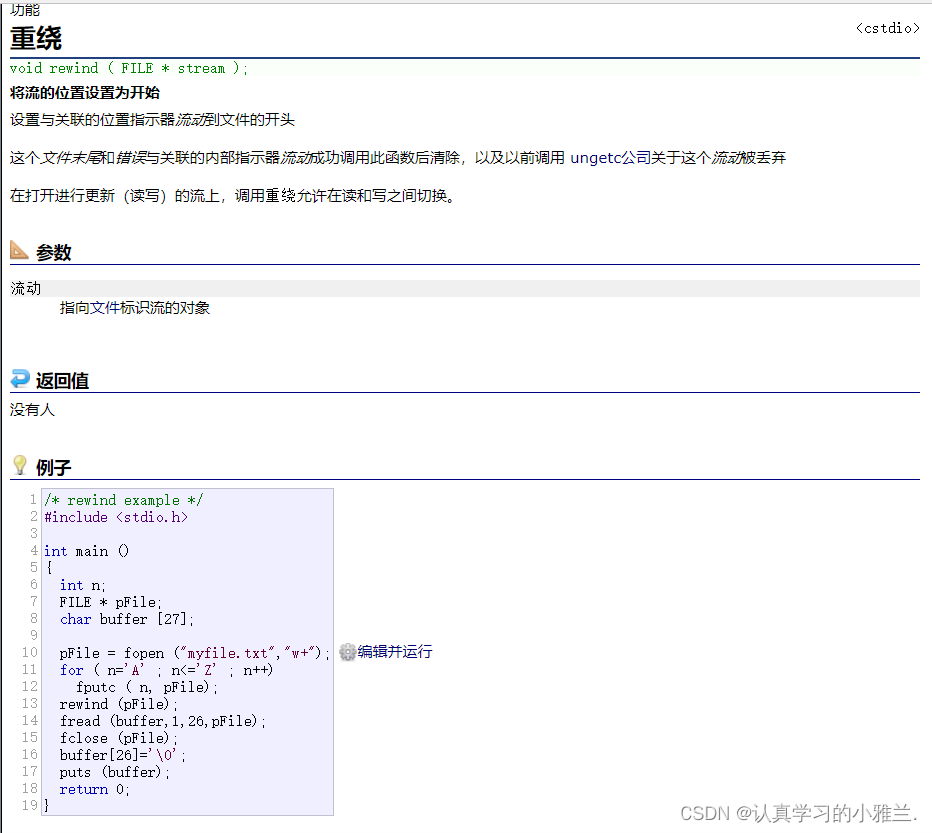The image size is (932, 833).
Task: Click the fopen myfile.txt code line
Action: (186, 653)
